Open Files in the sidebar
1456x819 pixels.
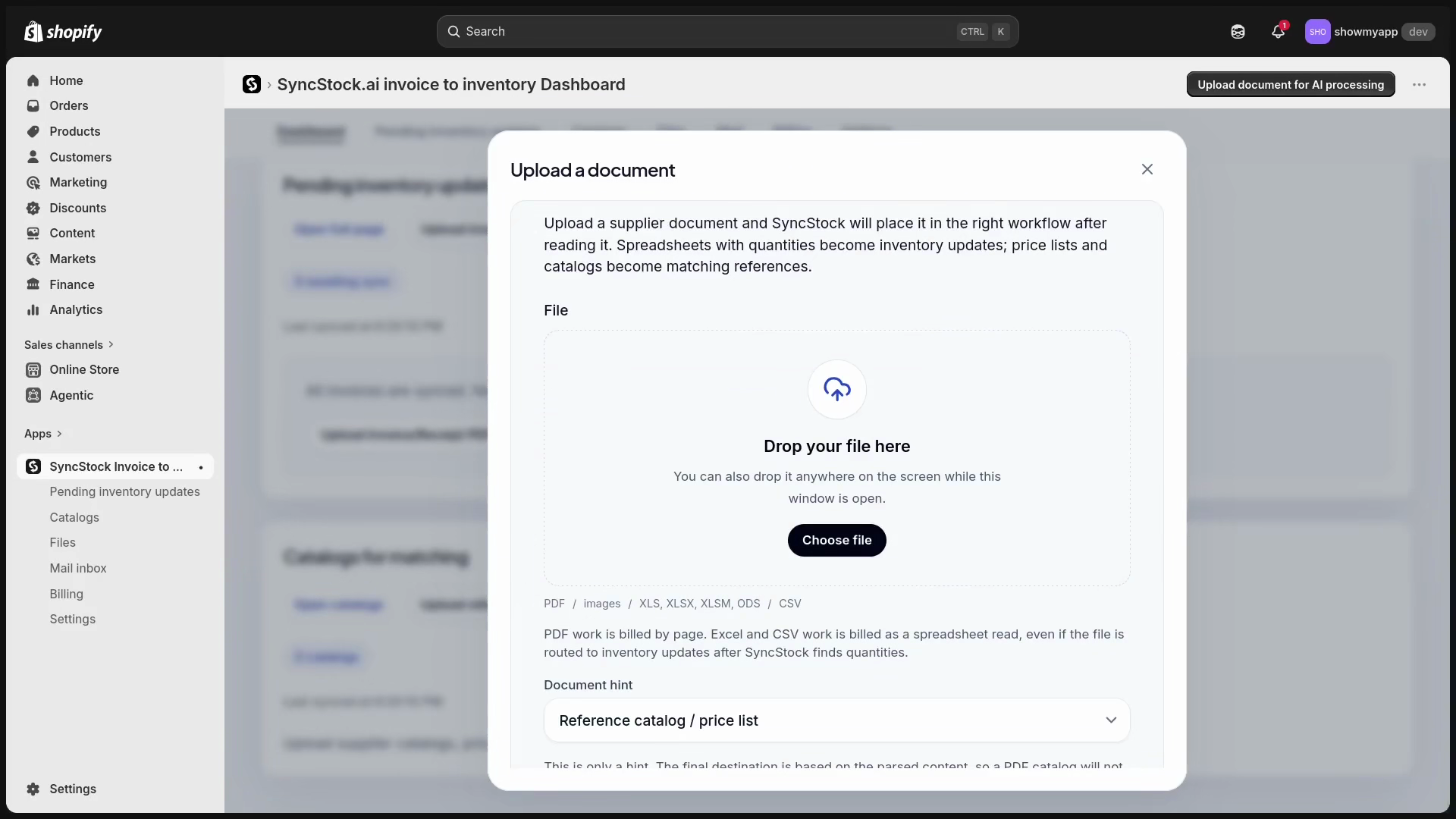click(x=63, y=543)
